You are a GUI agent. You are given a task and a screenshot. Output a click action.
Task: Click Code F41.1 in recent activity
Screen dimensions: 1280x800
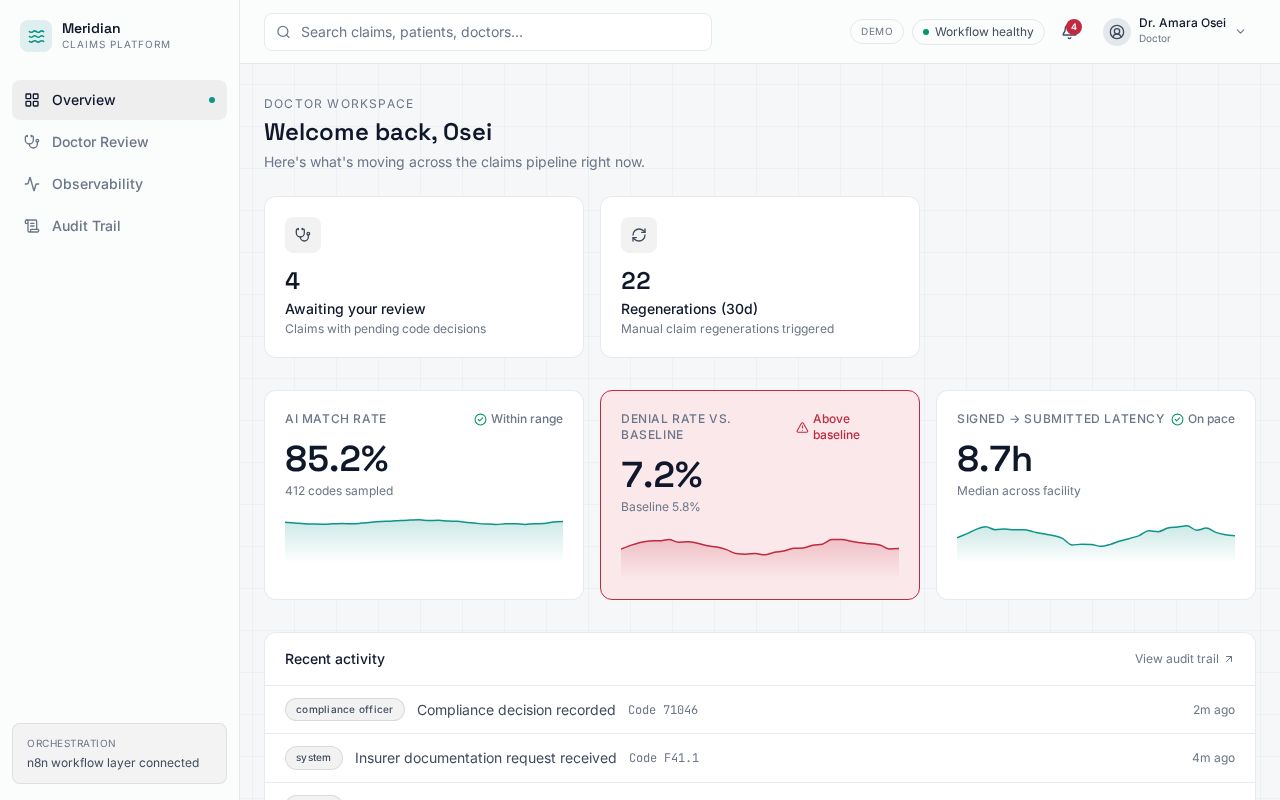[x=664, y=758]
